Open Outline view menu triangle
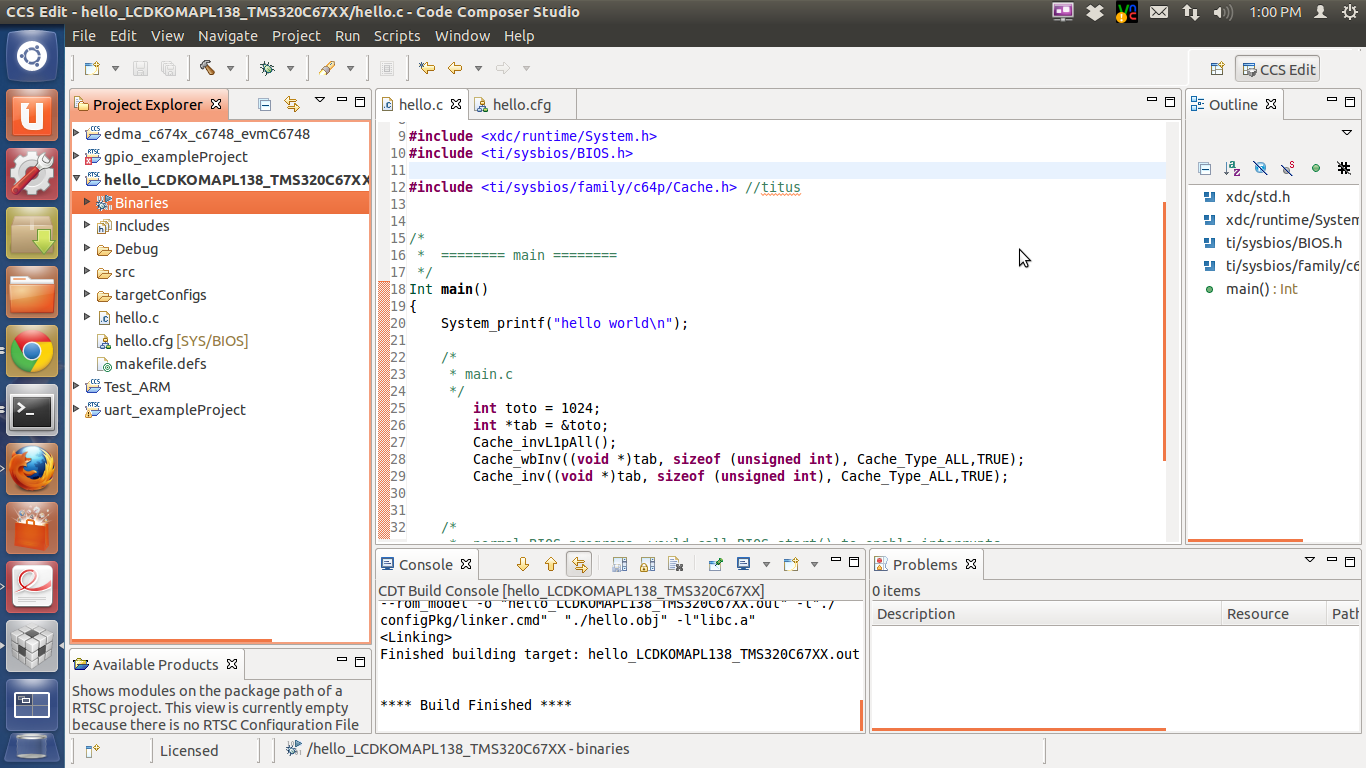This screenshot has width=1366, height=768. click(1346, 132)
